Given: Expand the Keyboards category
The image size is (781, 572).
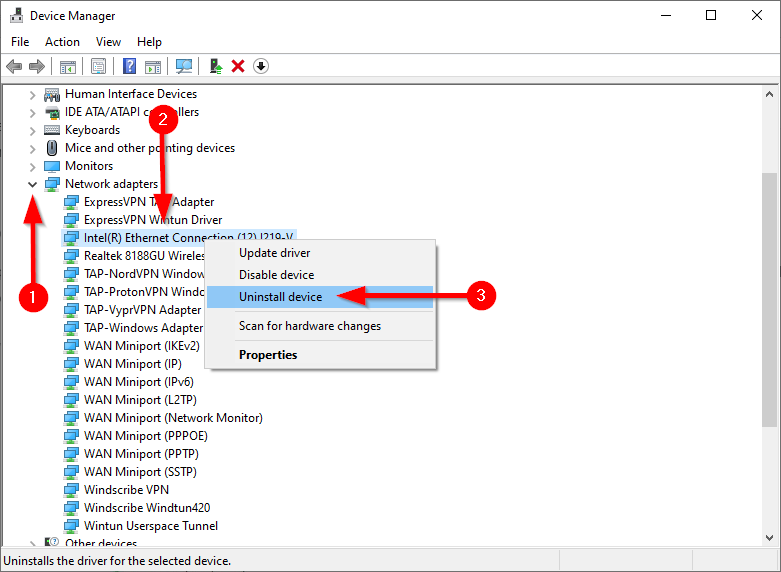Looking at the screenshot, I should (x=32, y=130).
